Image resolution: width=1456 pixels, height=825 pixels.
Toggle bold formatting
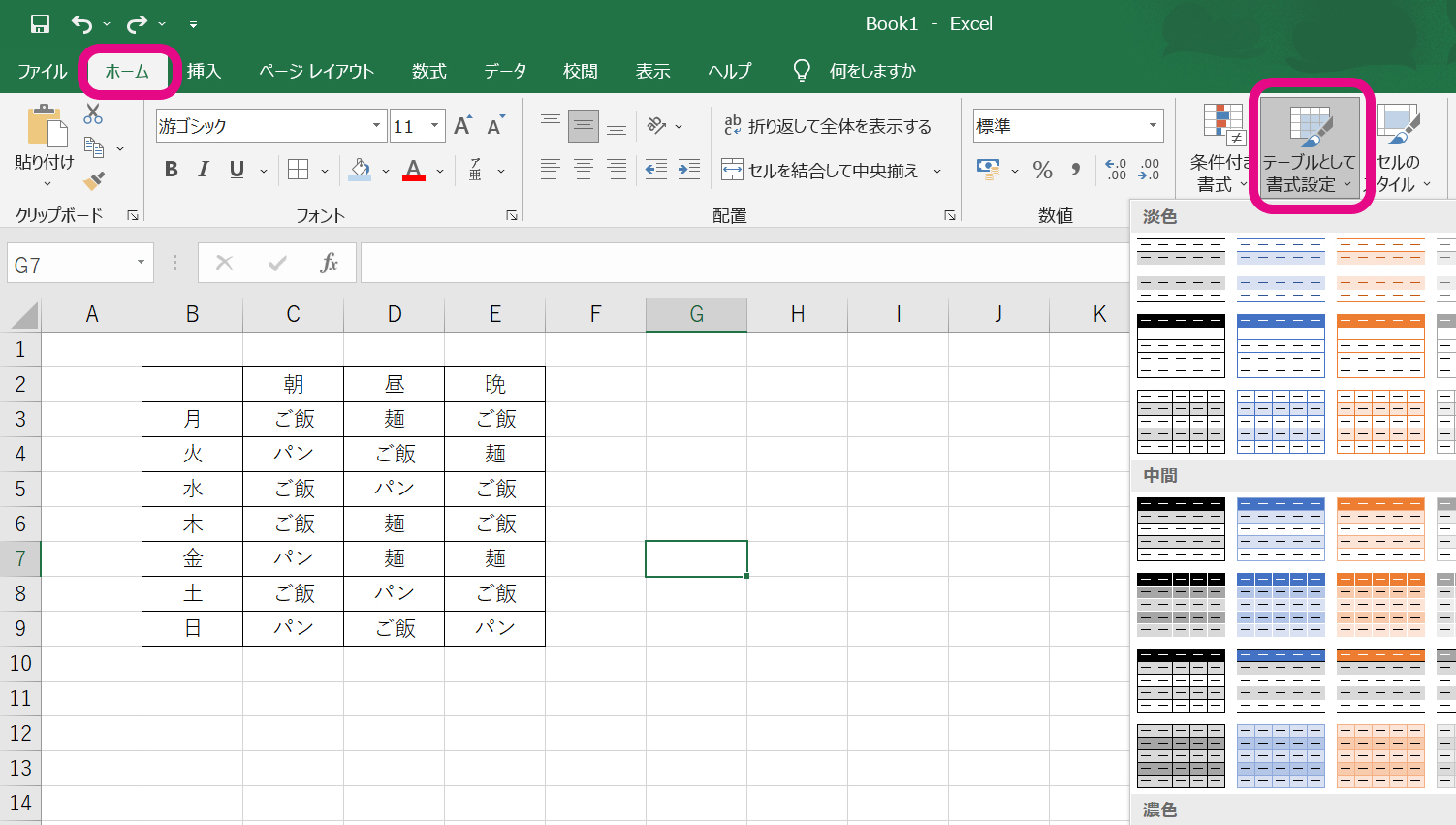[172, 170]
